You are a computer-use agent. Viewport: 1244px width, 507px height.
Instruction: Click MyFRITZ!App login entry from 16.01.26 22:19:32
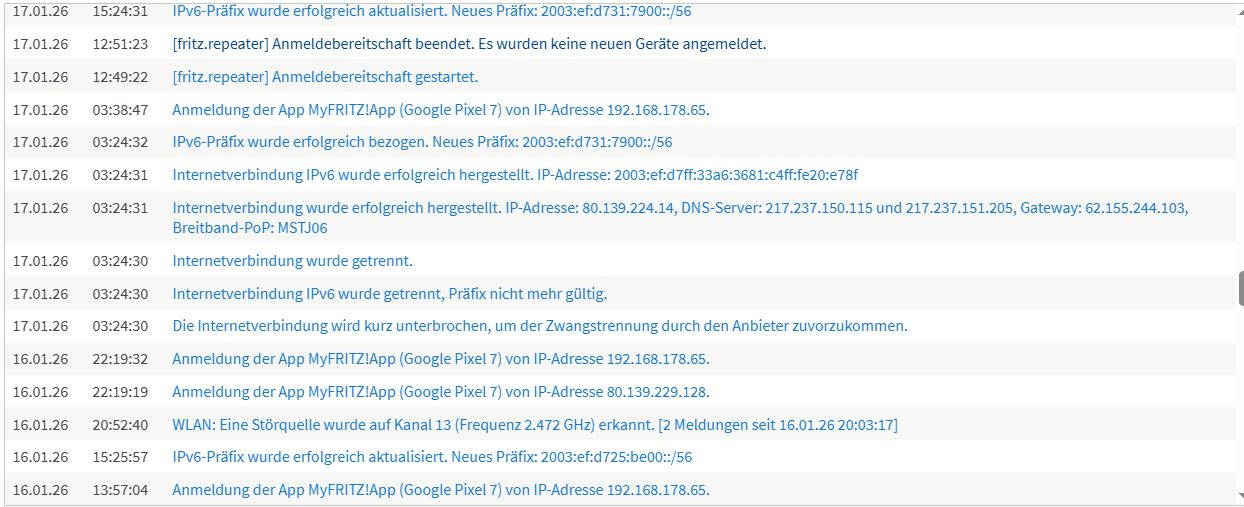coord(440,359)
